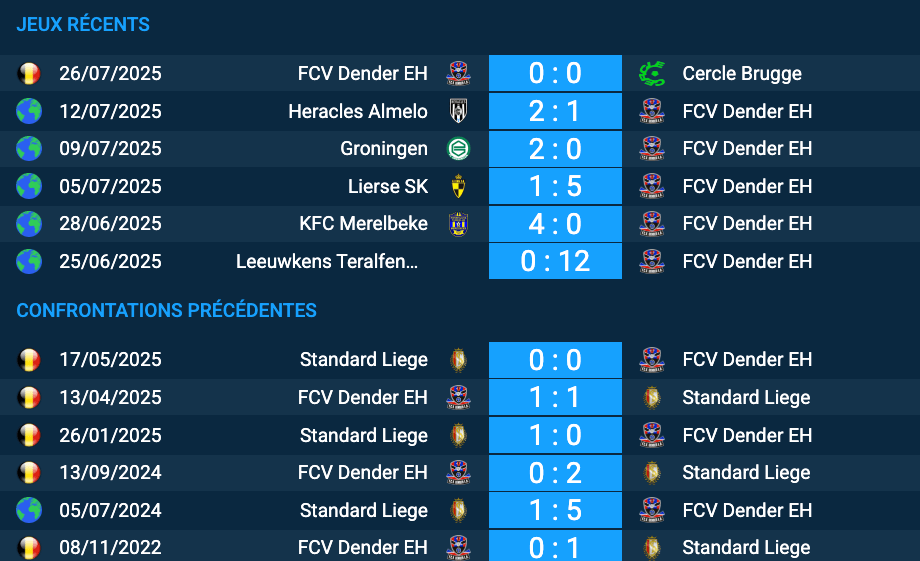Click the KFC Merelbeke club crest

pyautogui.click(x=458, y=224)
